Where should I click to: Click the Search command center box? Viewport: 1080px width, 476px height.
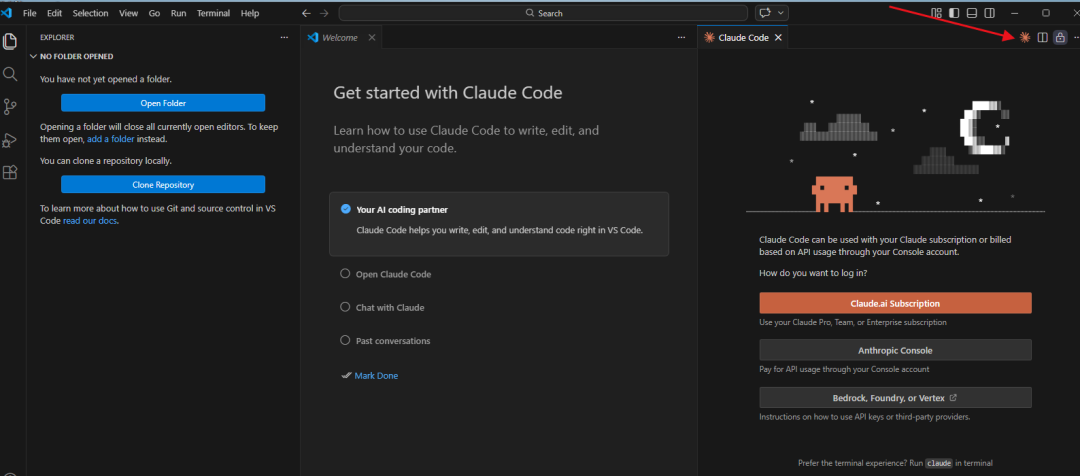[543, 13]
